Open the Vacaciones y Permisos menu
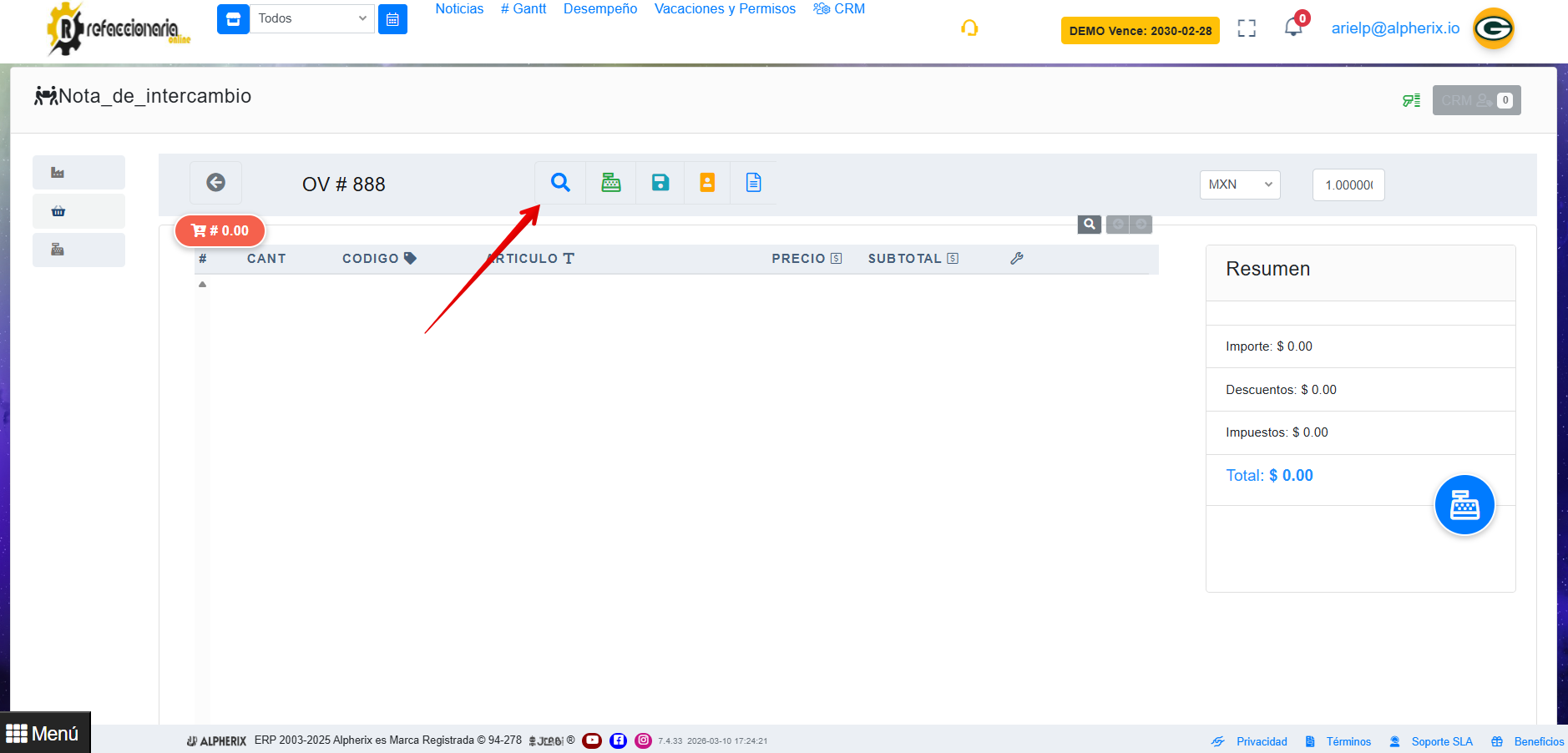 click(725, 9)
